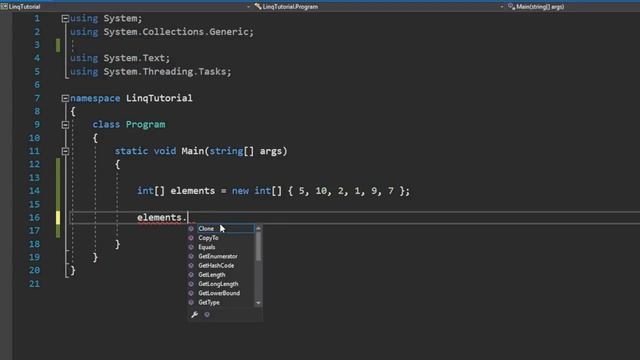The width and height of the screenshot is (640, 360).
Task: Click the 'static' keyword on line 11
Action: pyautogui.click(x=131, y=151)
